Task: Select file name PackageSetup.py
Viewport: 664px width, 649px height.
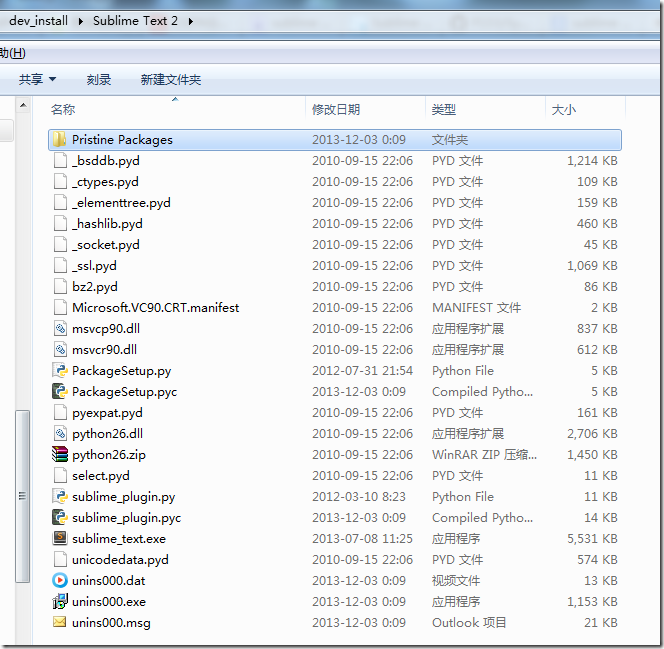Action: click(122, 371)
